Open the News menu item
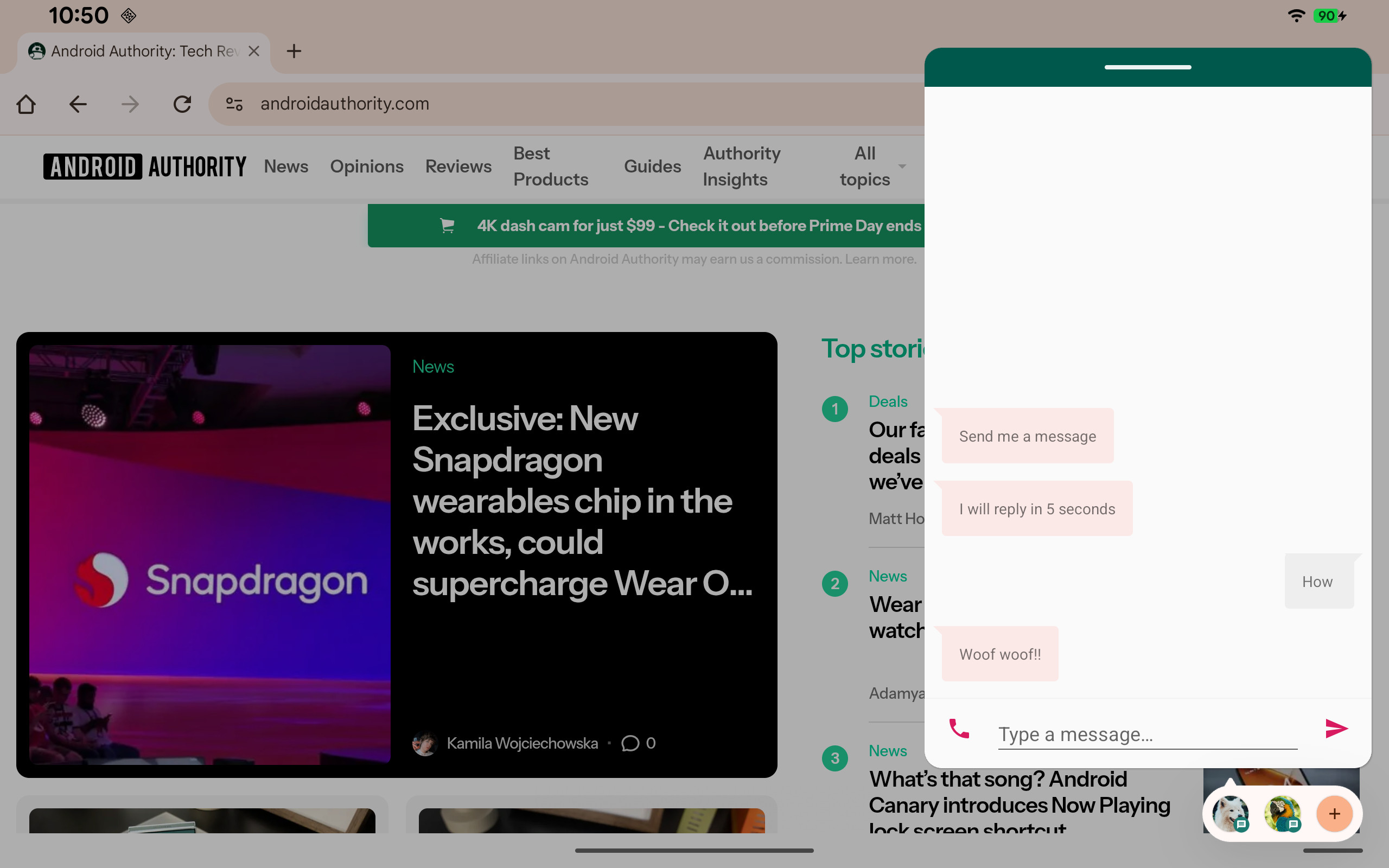The height and width of the screenshot is (868, 1389). (286, 167)
